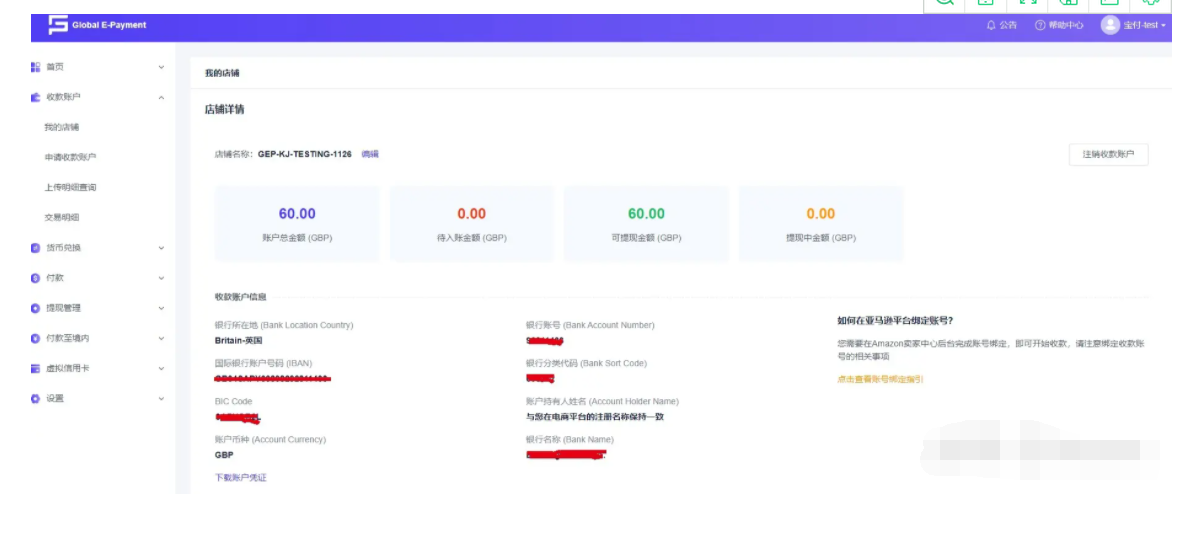
Task: Click the 编辑 link next to store name
Action: 370,154
